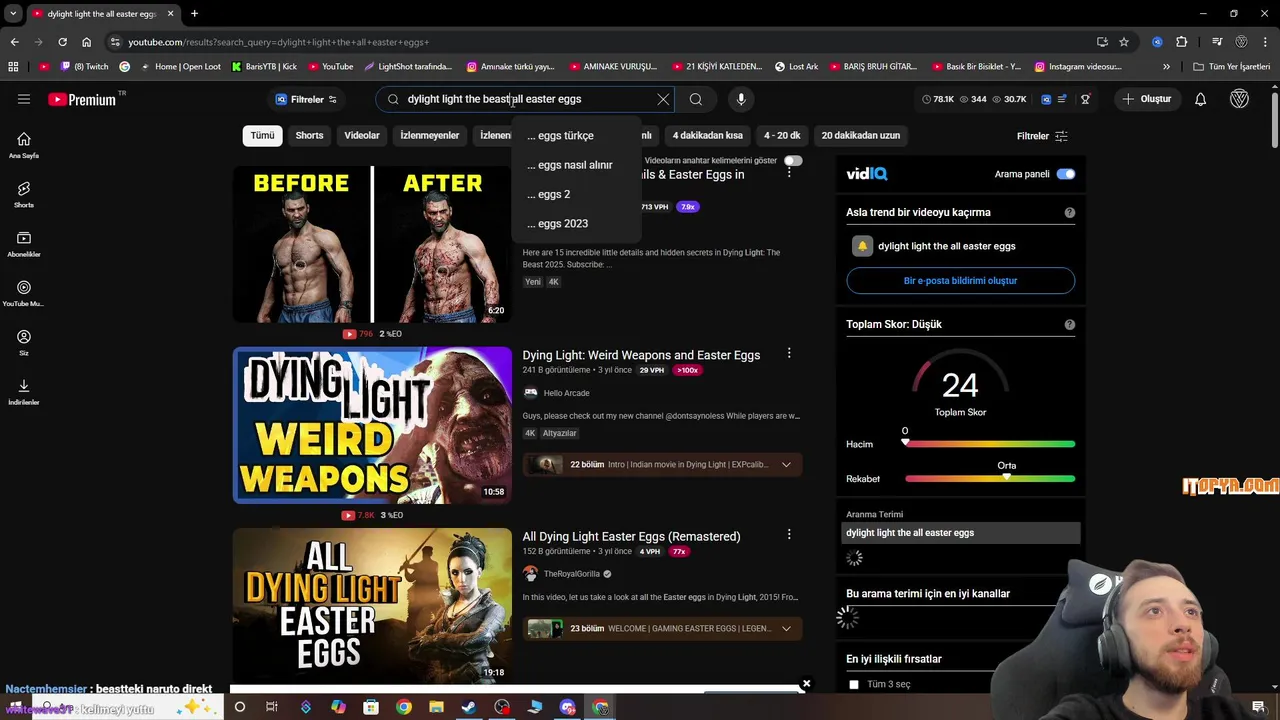Open Steam from the taskbar
Image resolution: width=1280 pixels, height=720 pixels.
pyautogui.click(x=468, y=707)
